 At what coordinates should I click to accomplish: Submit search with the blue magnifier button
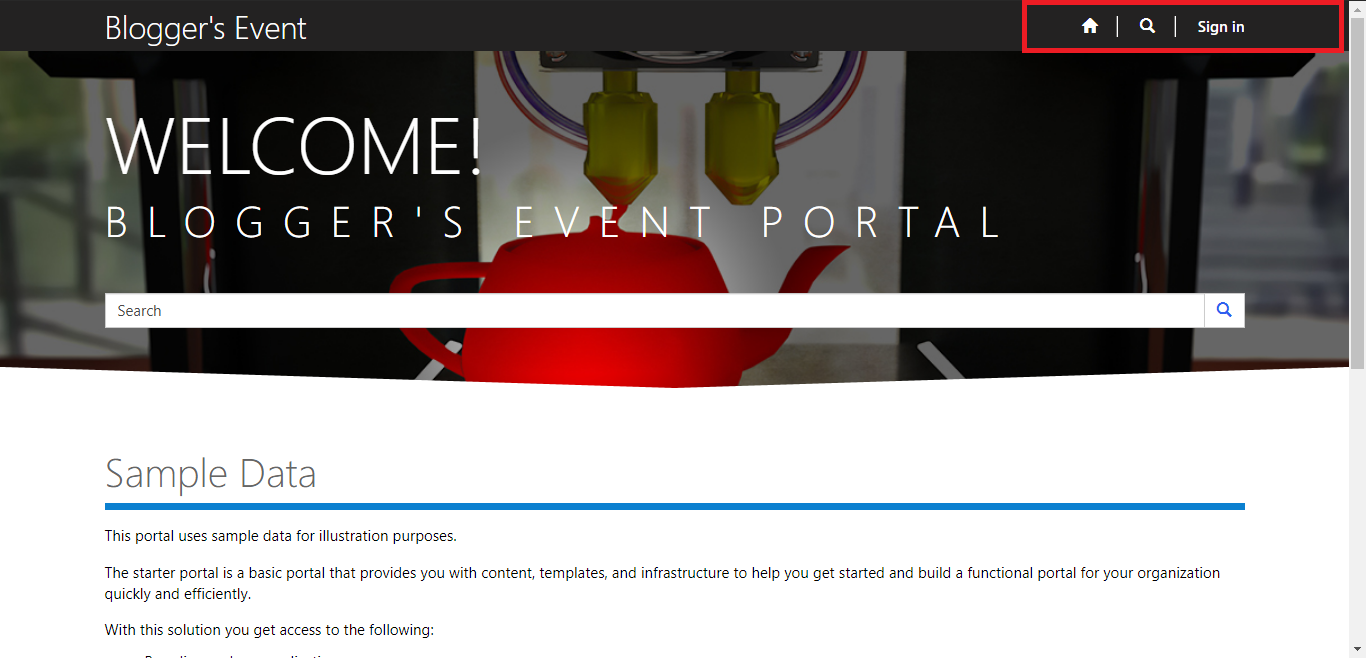[x=1224, y=310]
